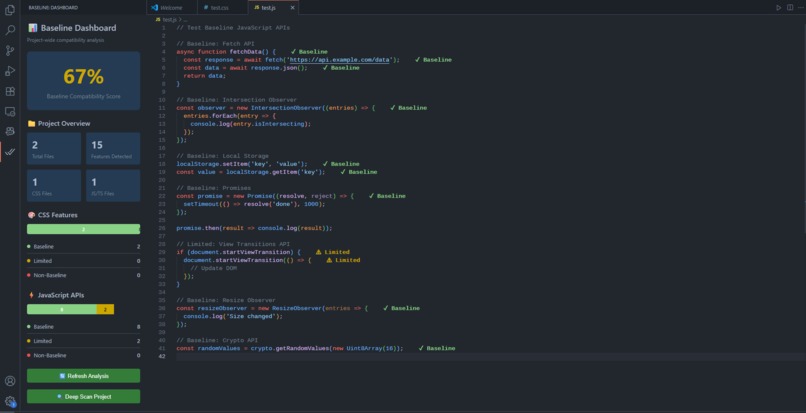Image resolution: width=806 pixels, height=413 pixels.
Task: Click the startViewTransition call on line 30
Action: pos(248,260)
